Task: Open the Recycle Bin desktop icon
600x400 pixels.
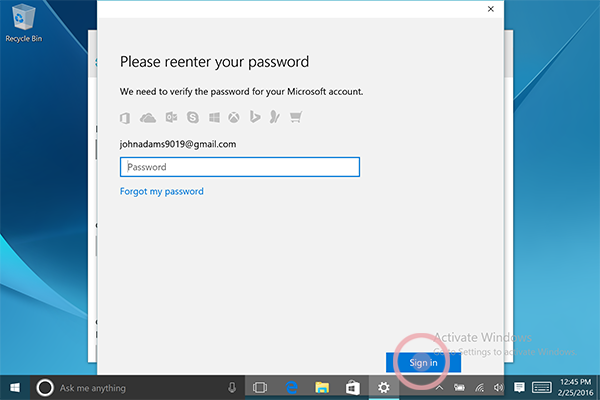Action: [23, 23]
